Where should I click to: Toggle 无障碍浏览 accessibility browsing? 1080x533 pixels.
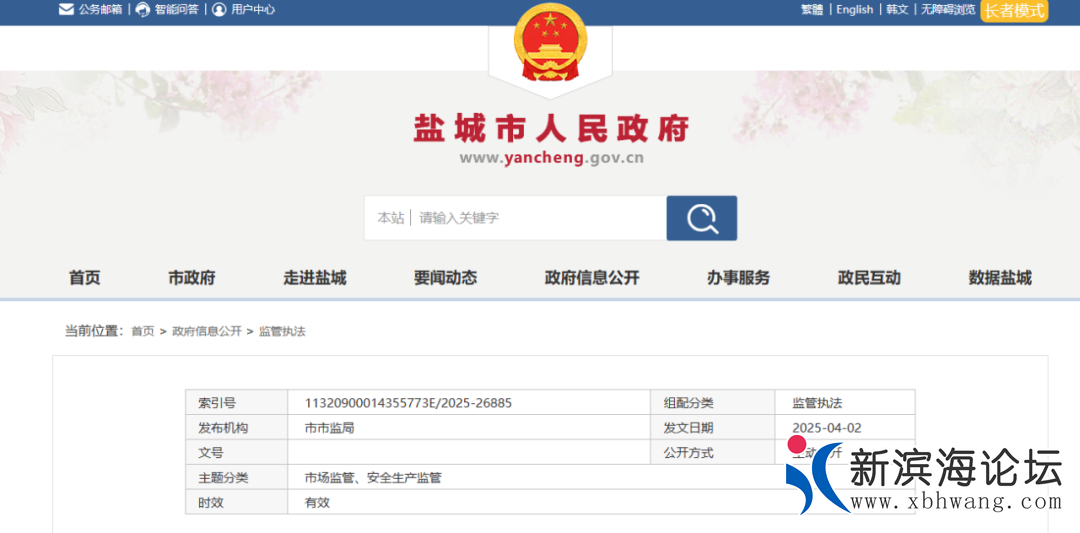pos(947,10)
